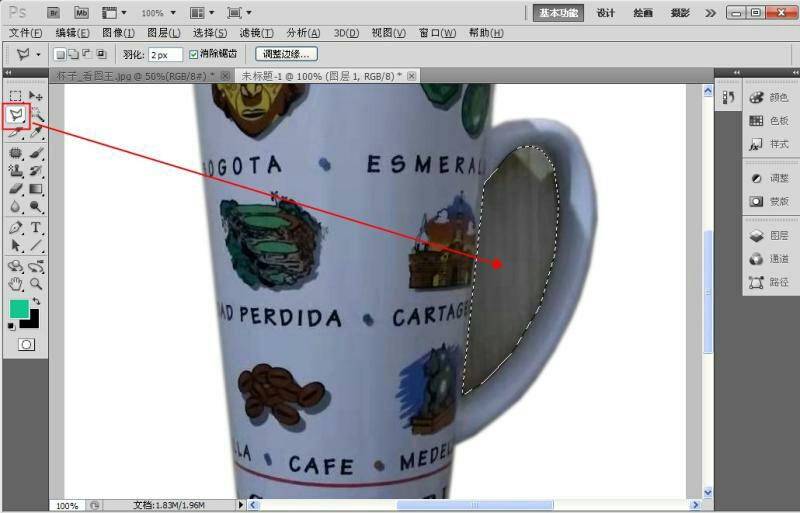Select the Clone Stamp tool
This screenshot has width=800, height=513.
(x=15, y=170)
